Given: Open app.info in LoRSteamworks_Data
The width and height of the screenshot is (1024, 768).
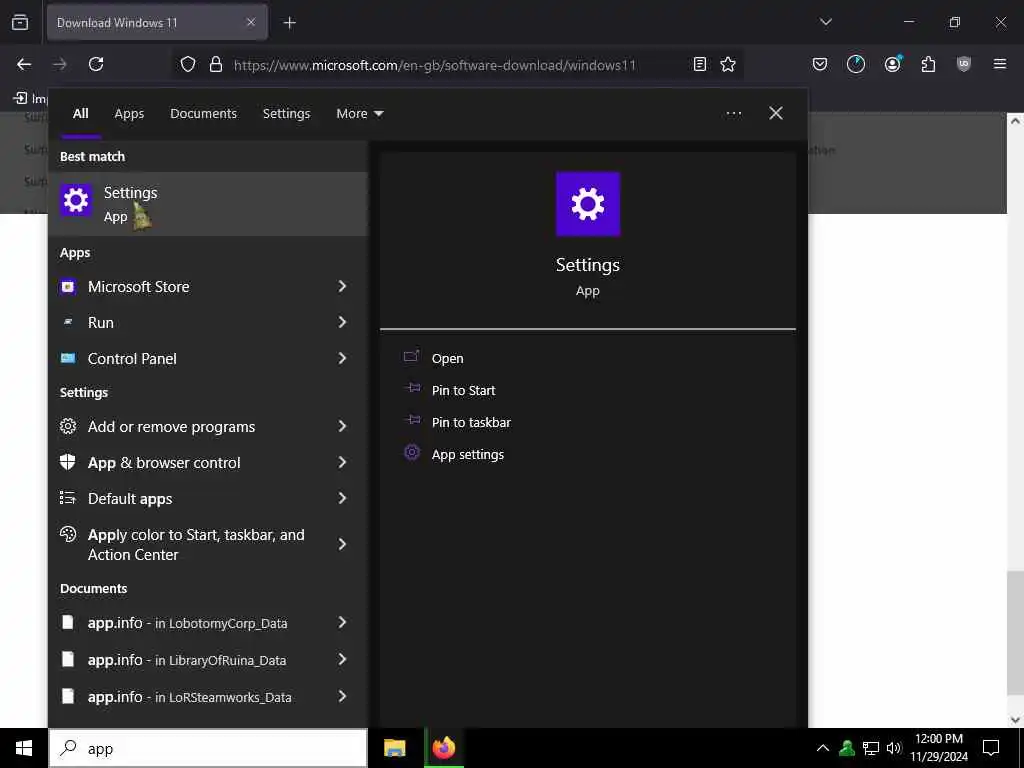Looking at the screenshot, I should [x=189, y=697].
